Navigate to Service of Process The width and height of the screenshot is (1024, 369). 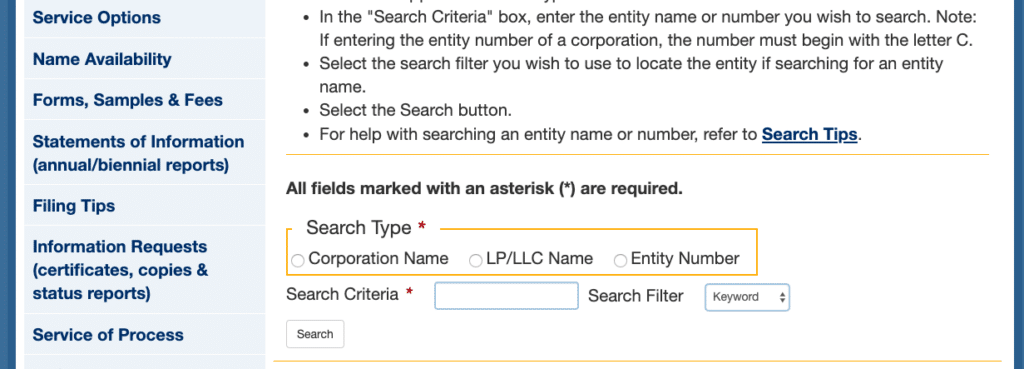point(108,335)
